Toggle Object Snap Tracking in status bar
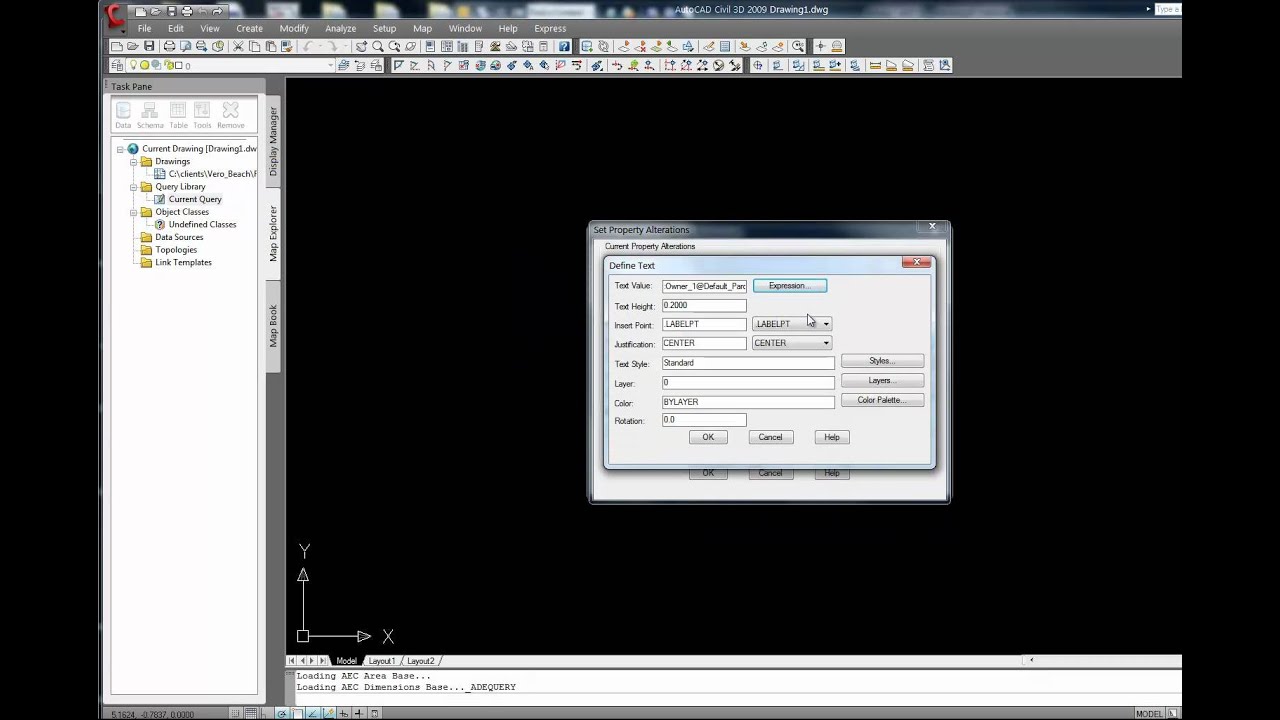 313,714
